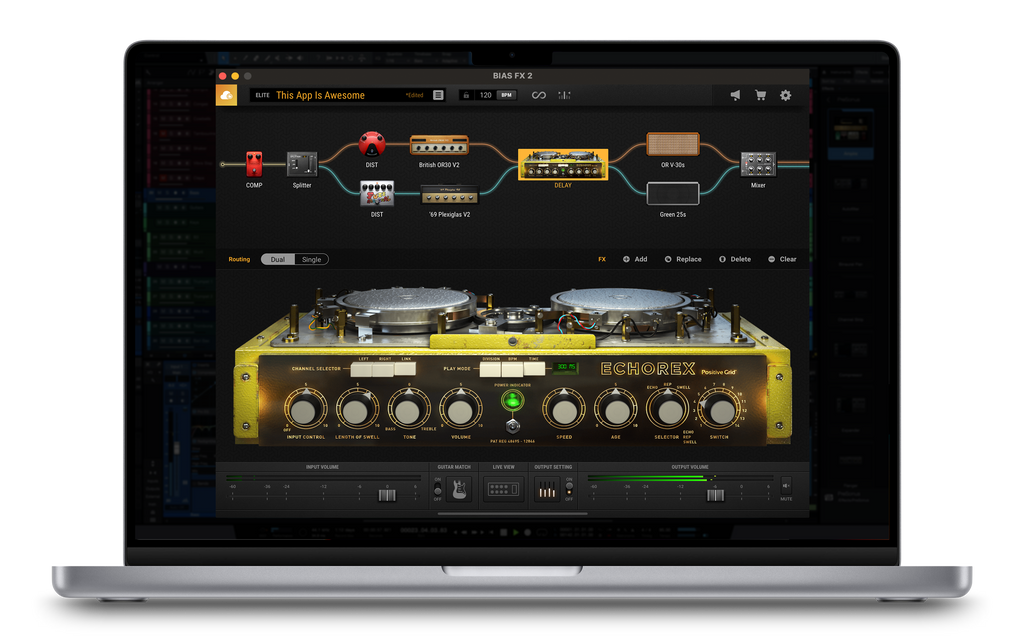
Task: Select the British OR30 V2 amp
Action: pos(440,146)
